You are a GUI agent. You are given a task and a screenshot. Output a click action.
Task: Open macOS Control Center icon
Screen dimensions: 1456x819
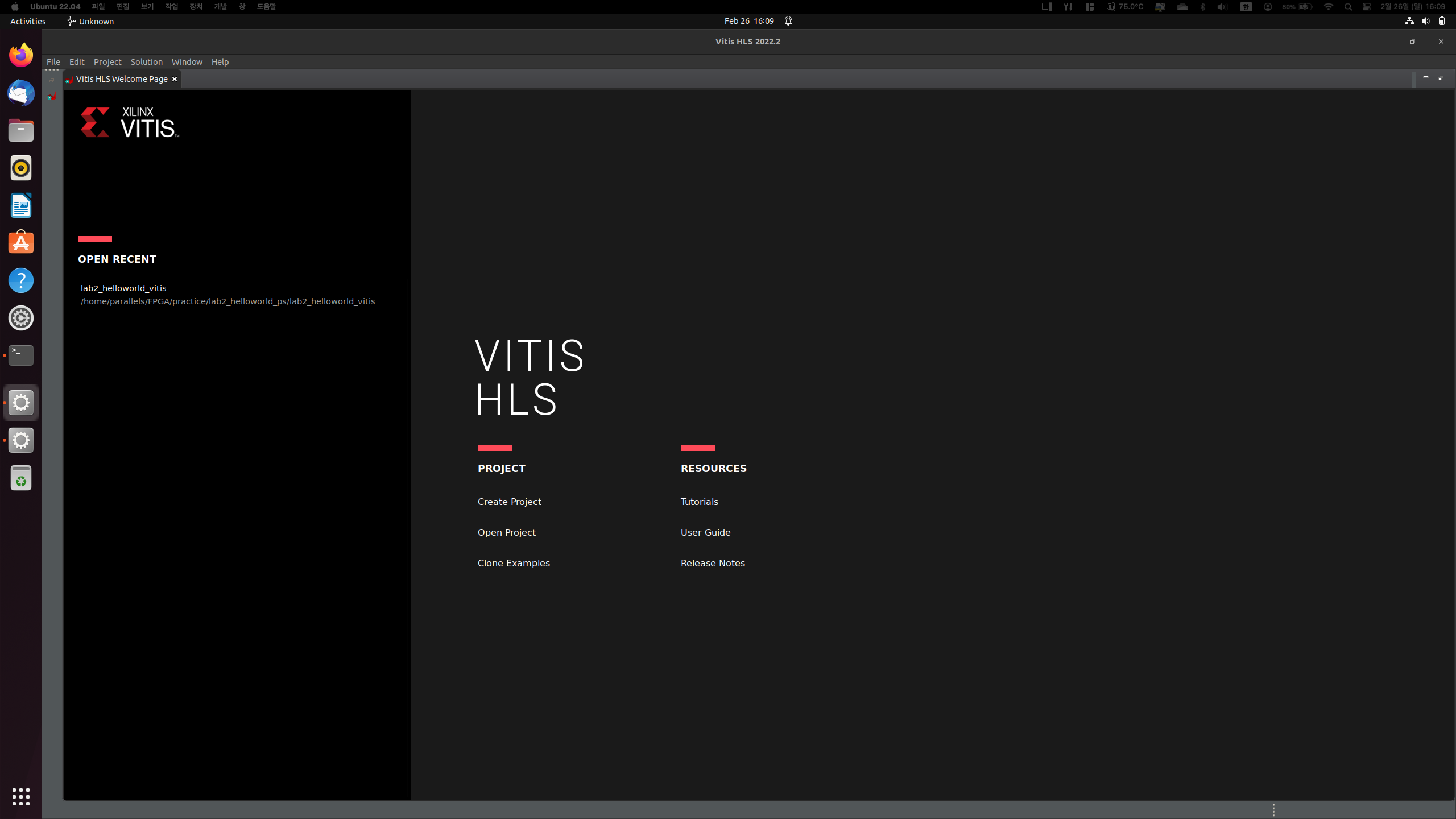pyautogui.click(x=1366, y=7)
